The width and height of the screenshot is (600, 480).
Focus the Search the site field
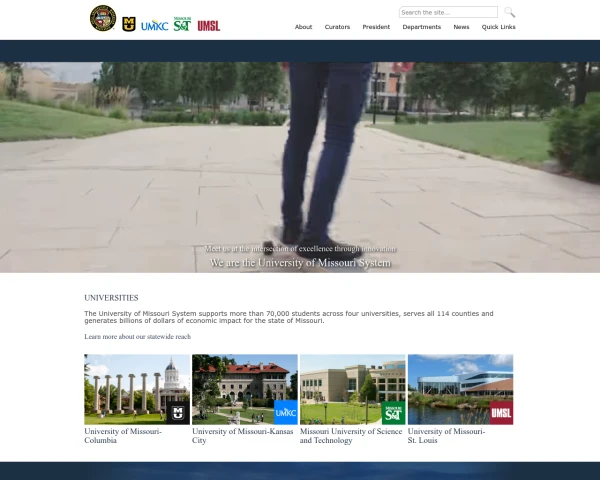[448, 12]
